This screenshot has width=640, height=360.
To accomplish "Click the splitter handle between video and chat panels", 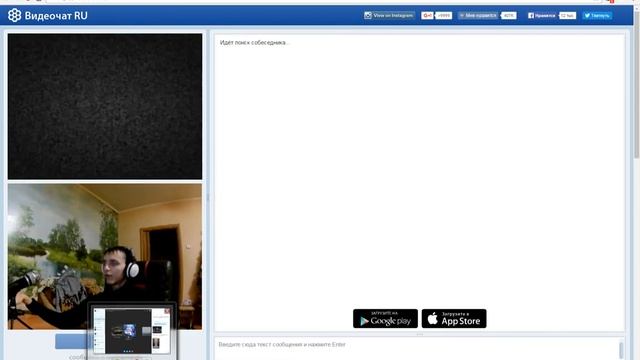I will pyautogui.click(x=208, y=197).
